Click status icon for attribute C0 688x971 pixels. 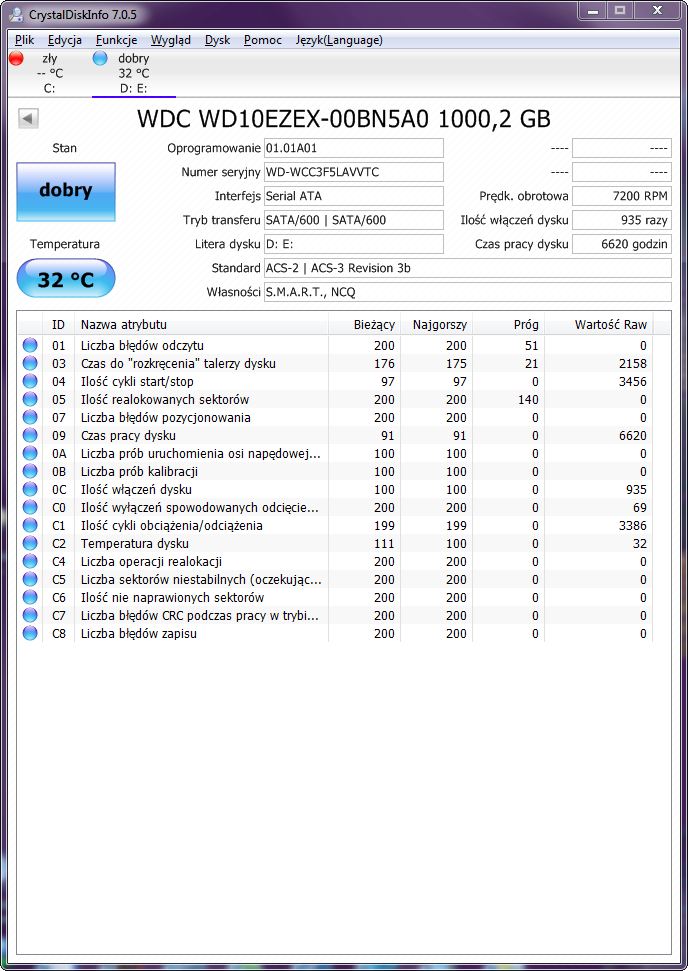(x=30, y=507)
